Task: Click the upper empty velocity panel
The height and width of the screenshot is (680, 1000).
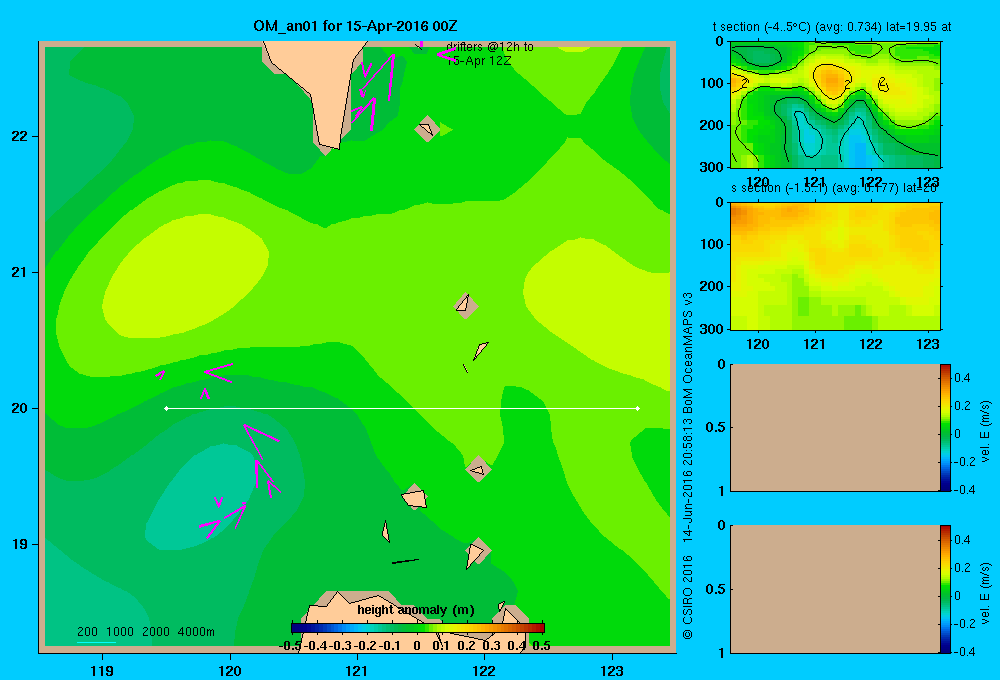Action: point(835,427)
